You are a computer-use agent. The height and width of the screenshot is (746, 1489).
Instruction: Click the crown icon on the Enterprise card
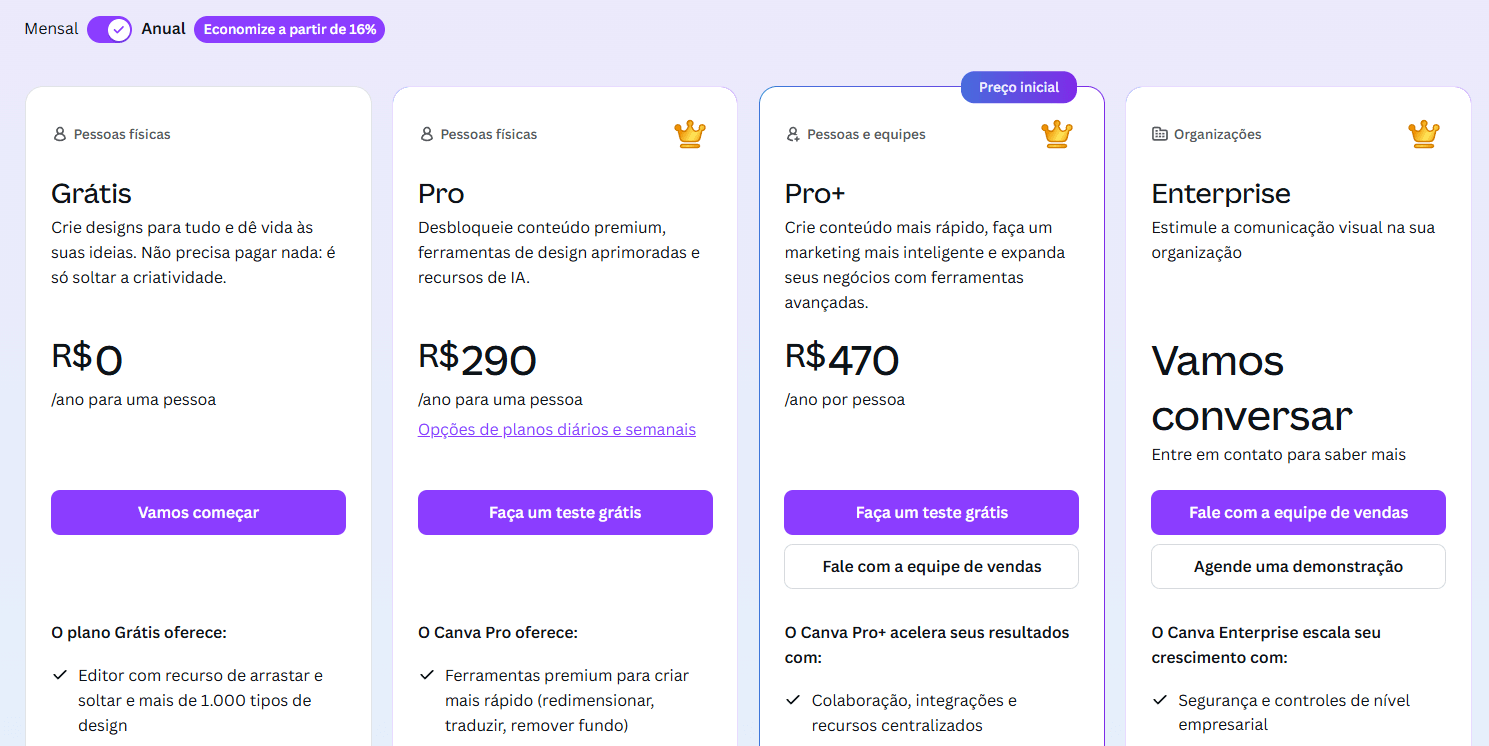tap(1423, 133)
